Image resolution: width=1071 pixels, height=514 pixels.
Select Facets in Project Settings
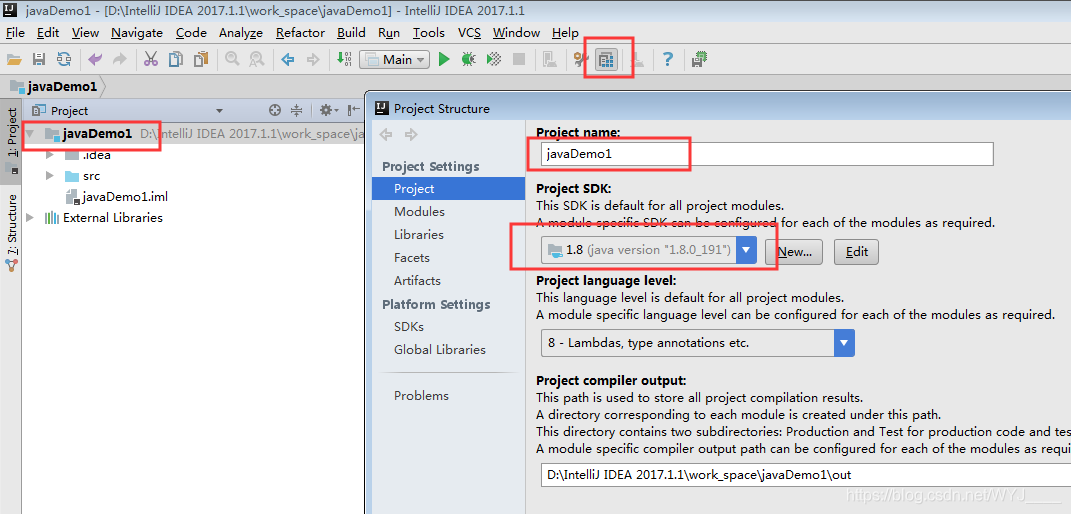click(x=411, y=257)
